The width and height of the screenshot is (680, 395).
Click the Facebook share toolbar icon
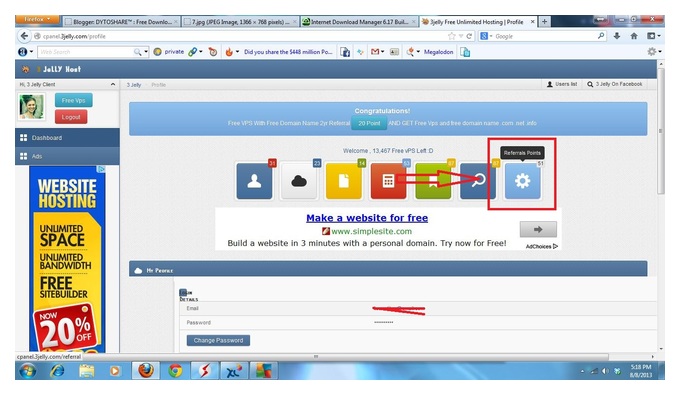tap(345, 52)
